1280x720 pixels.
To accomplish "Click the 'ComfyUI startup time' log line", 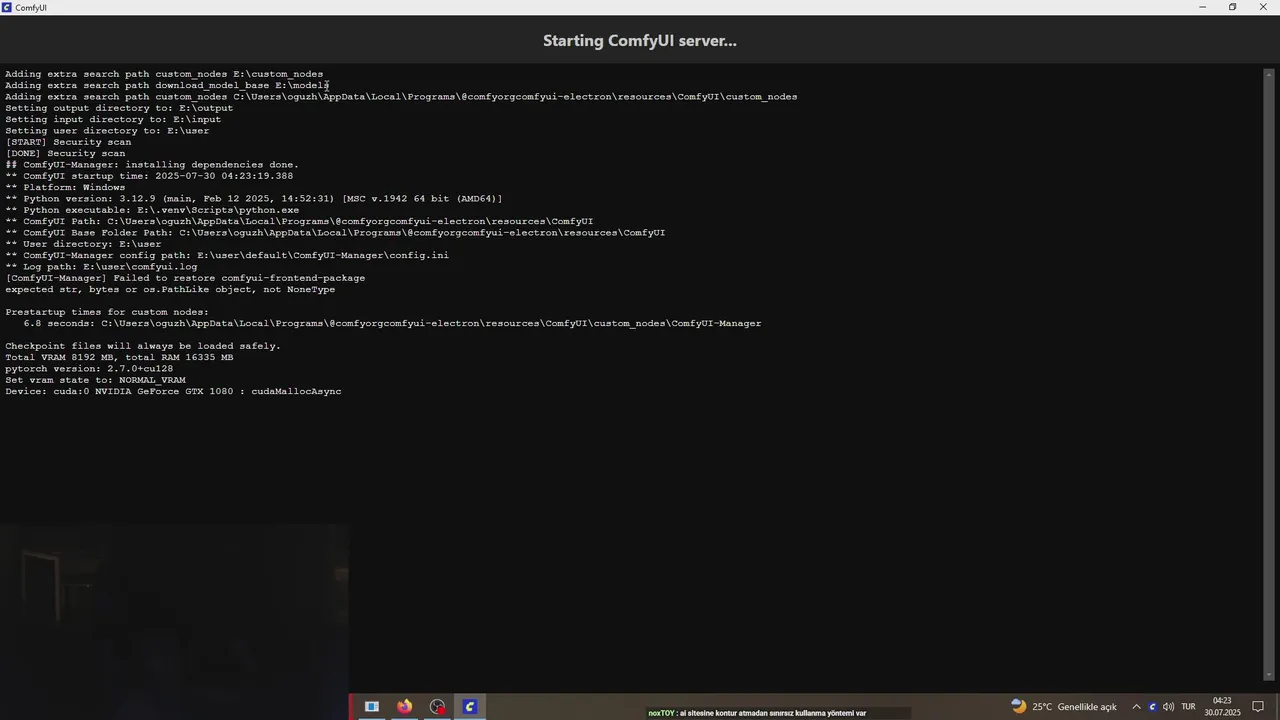I will [149, 176].
